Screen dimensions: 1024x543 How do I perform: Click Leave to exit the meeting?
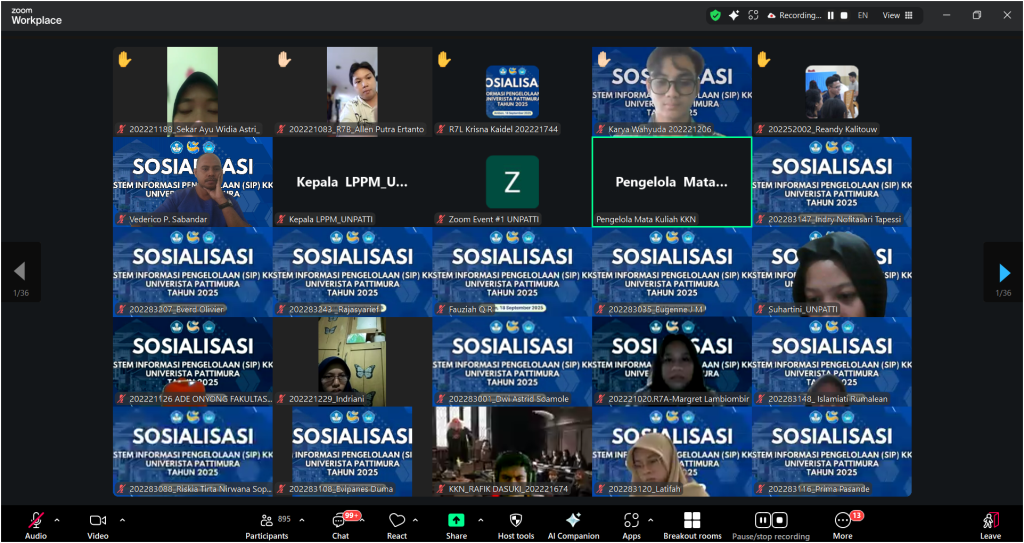[x=990, y=523]
